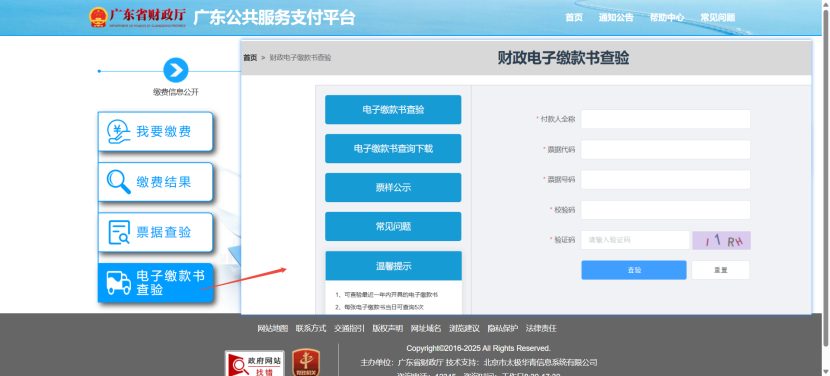Open 联系方式 footer link

311,328
